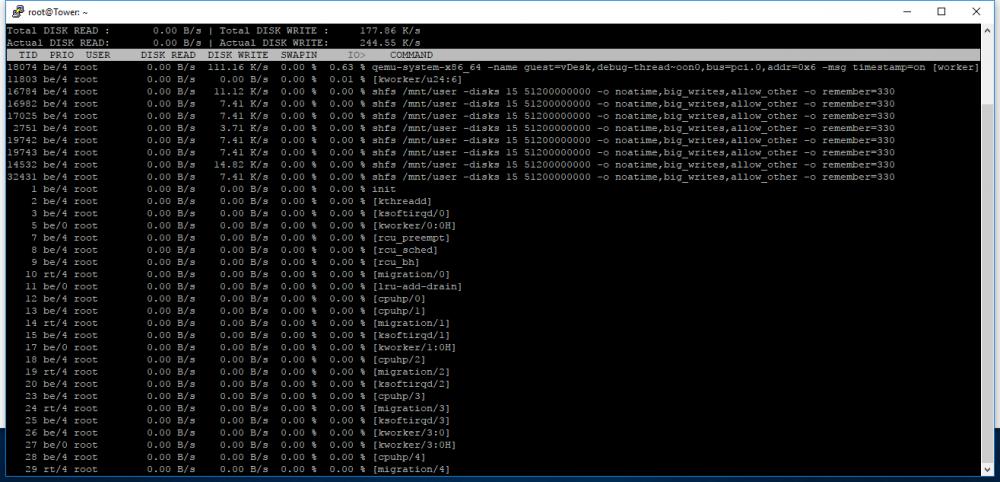Viewport: 1000px width, 482px height.
Task: Click the PRIO column header
Action: (x=62, y=55)
